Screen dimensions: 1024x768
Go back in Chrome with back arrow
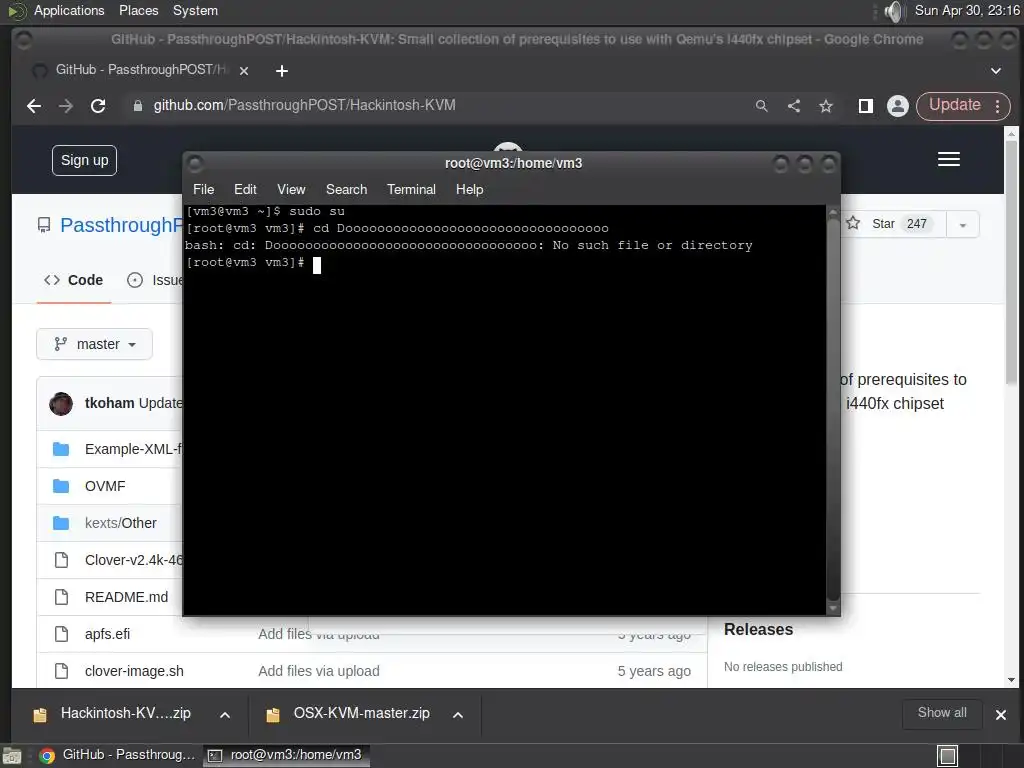(34, 106)
